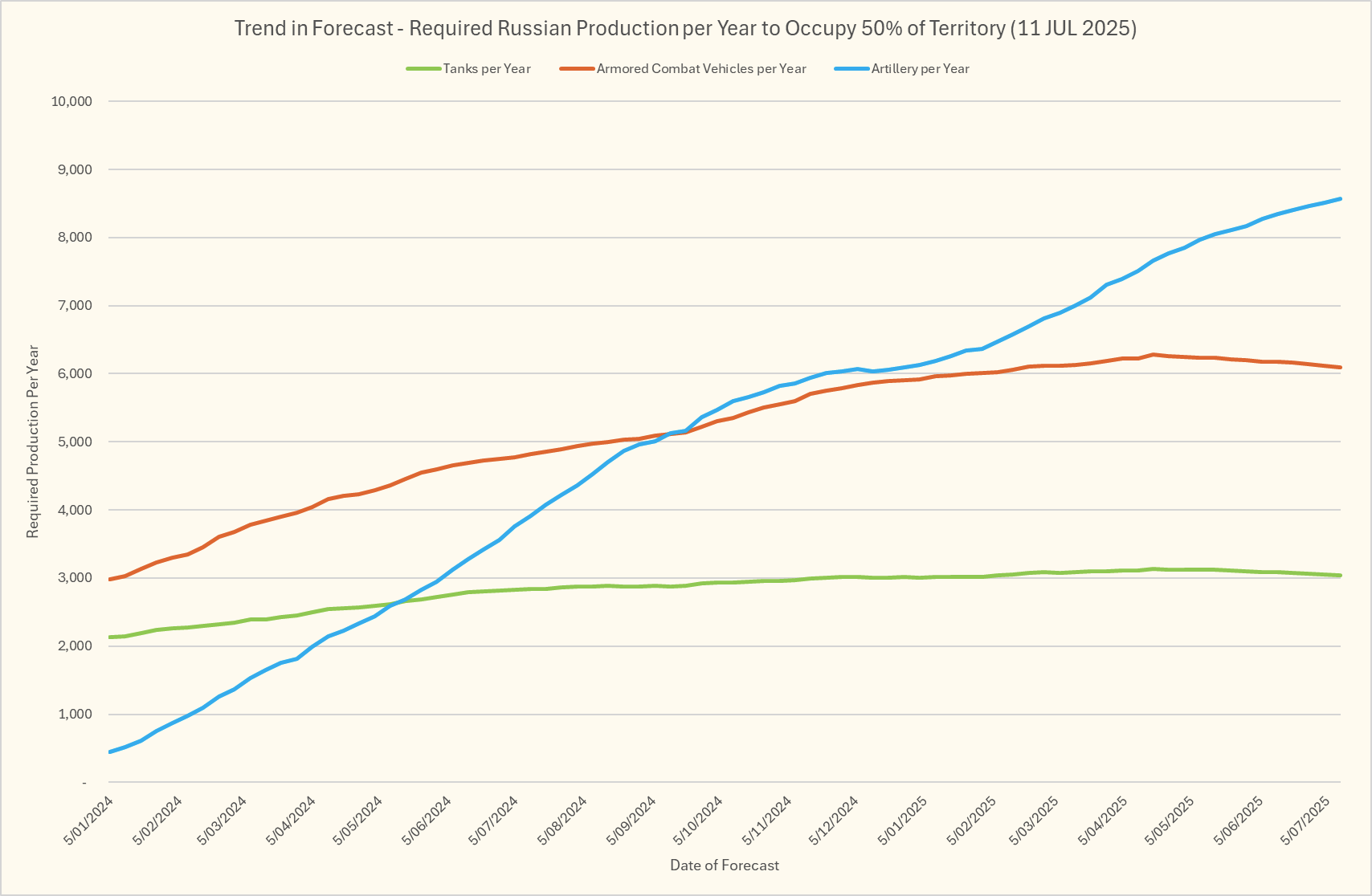Click the 6,000 y-axis label
The width and height of the screenshot is (1372, 896).
tap(75, 374)
